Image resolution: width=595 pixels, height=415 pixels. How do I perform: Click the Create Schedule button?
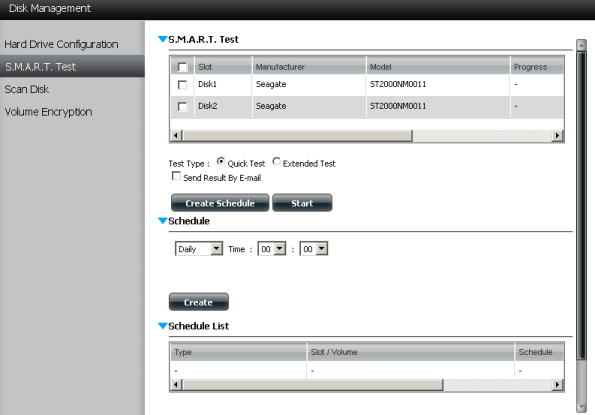pyautogui.click(x=220, y=203)
